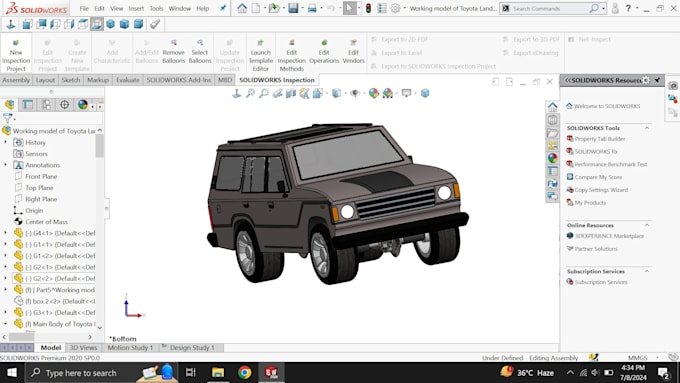The width and height of the screenshot is (680, 383).
Task: Expand History tree node
Action: pyautogui.click(x=6, y=142)
